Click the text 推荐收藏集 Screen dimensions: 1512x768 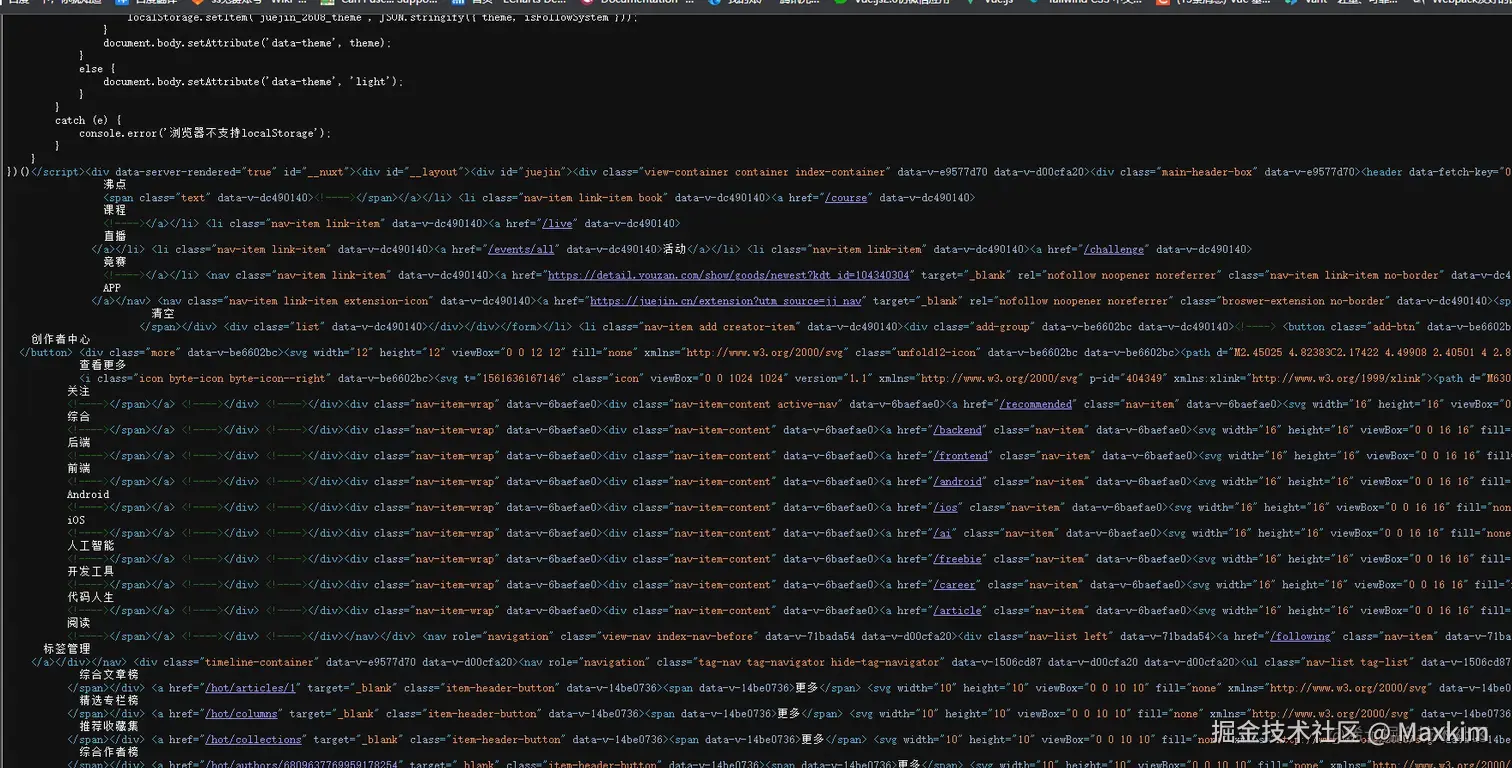coord(109,727)
